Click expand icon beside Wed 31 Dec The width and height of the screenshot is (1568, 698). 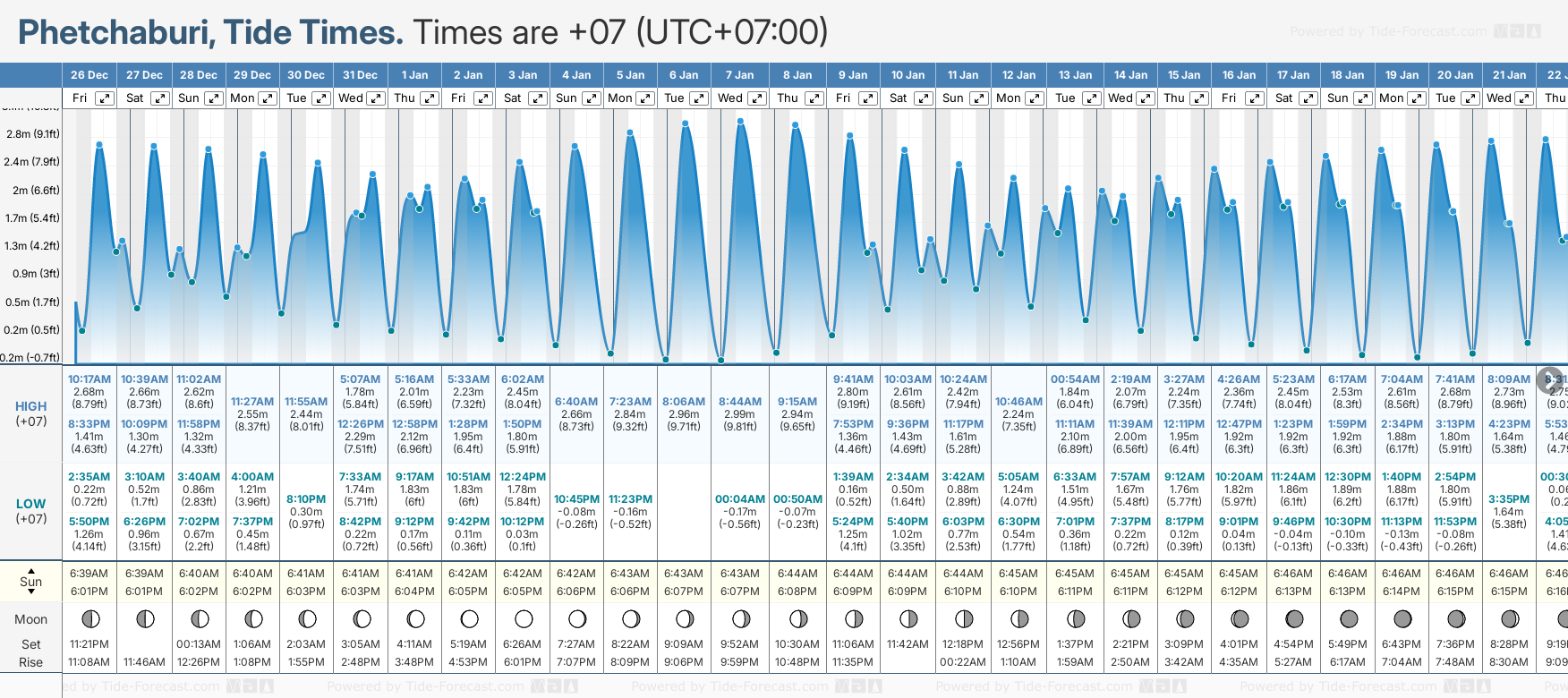(376, 98)
